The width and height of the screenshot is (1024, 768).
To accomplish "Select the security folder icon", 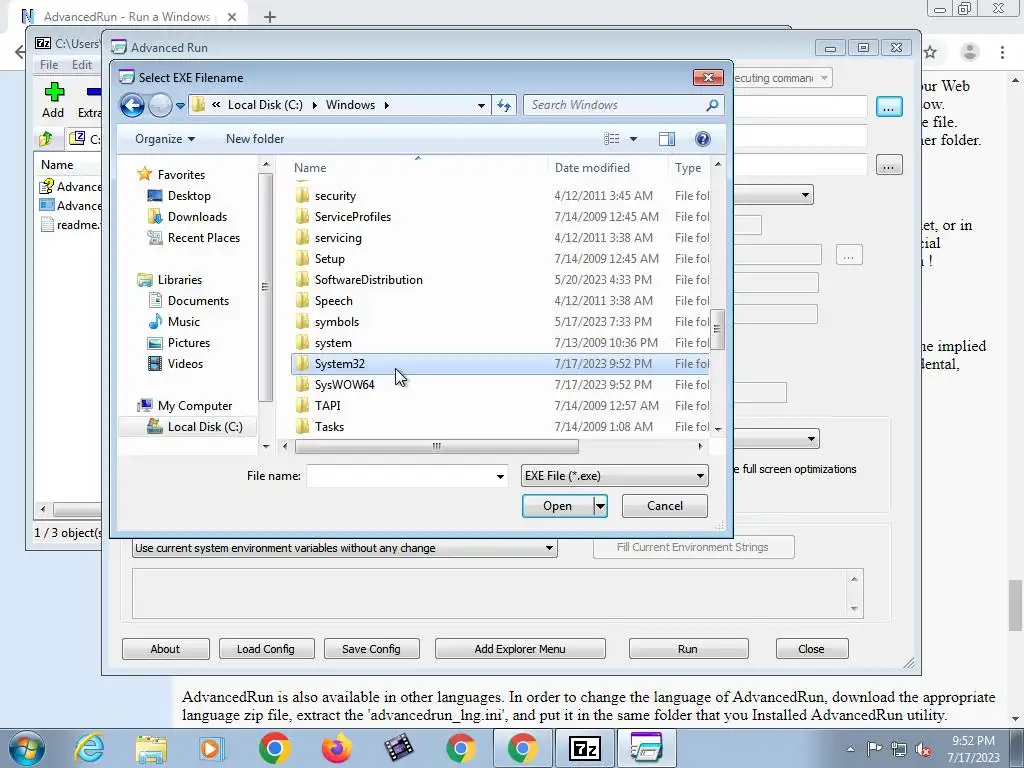I will point(302,195).
